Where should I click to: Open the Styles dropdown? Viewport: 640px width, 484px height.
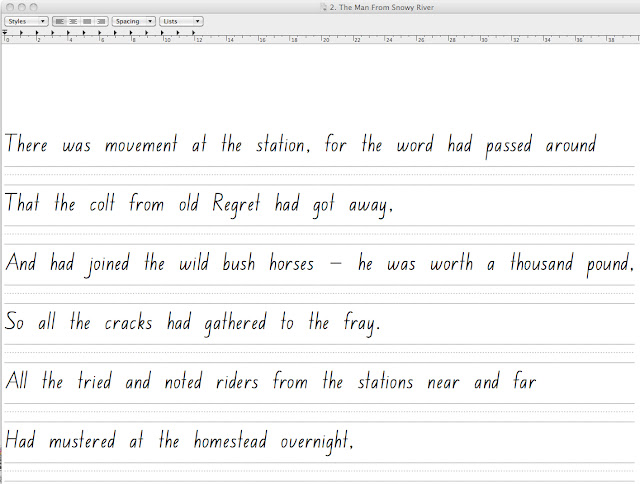[26, 21]
